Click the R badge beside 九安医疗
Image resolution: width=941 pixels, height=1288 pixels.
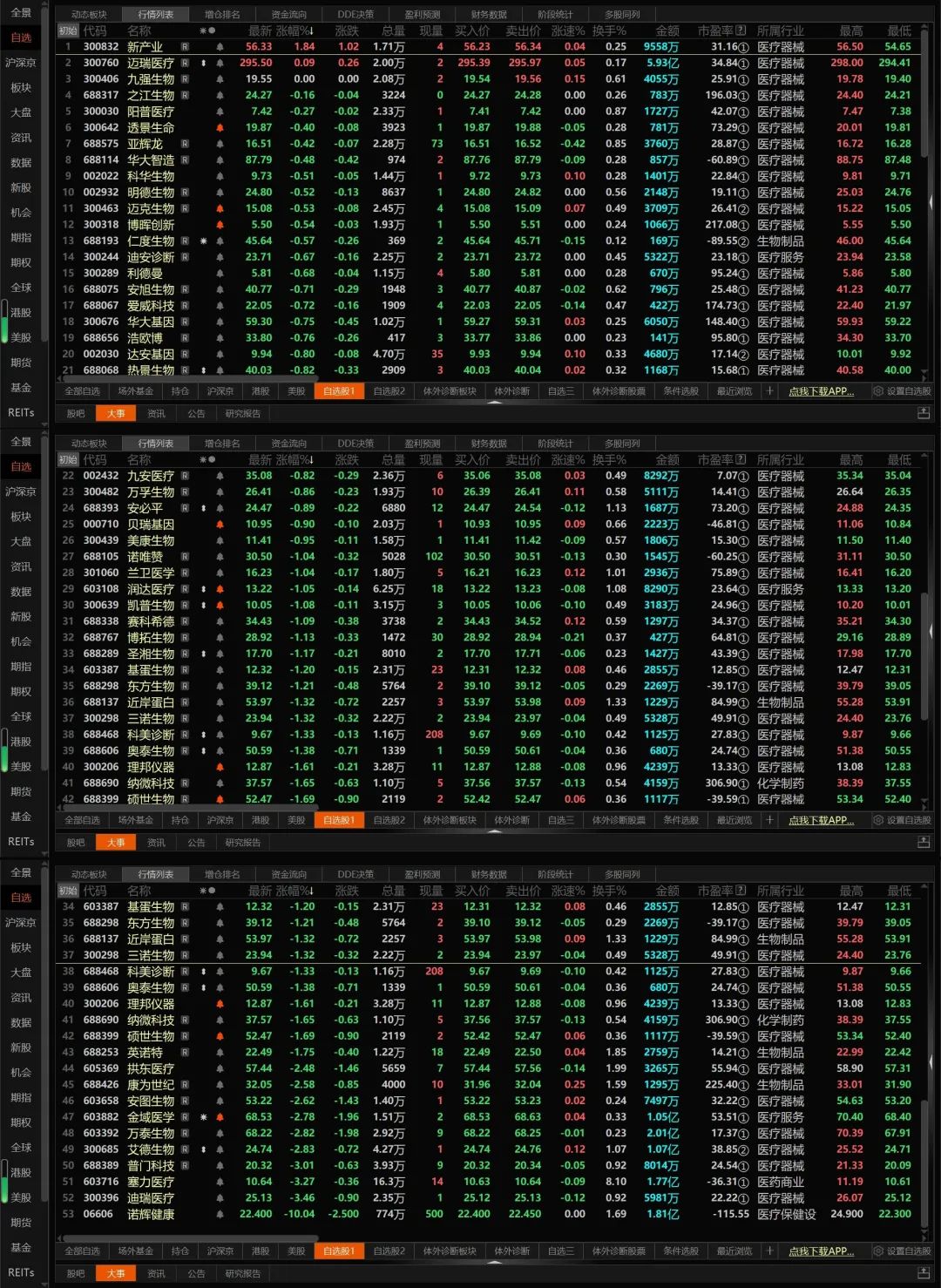185,476
